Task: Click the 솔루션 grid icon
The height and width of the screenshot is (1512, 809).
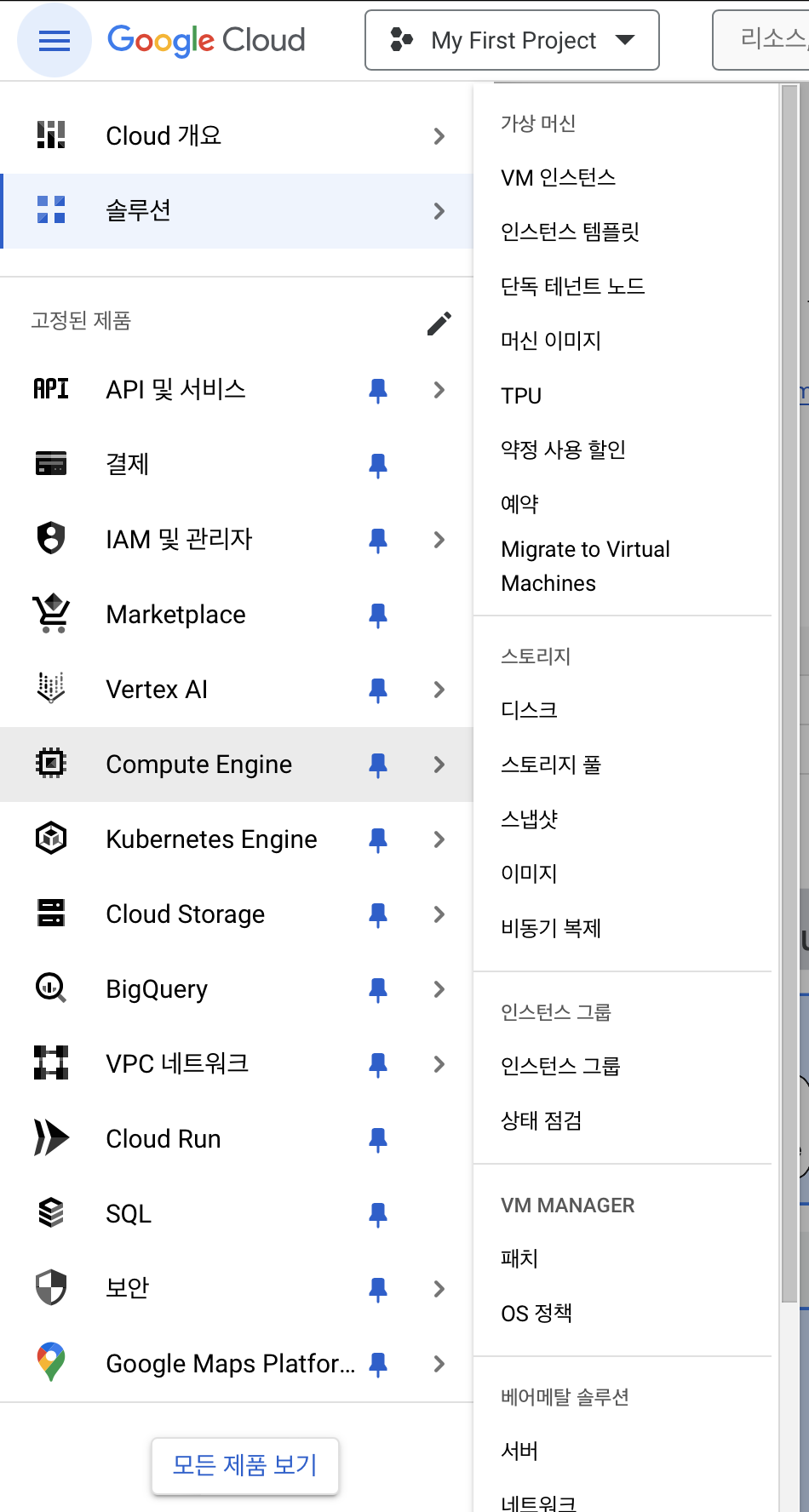Action: coord(51,209)
